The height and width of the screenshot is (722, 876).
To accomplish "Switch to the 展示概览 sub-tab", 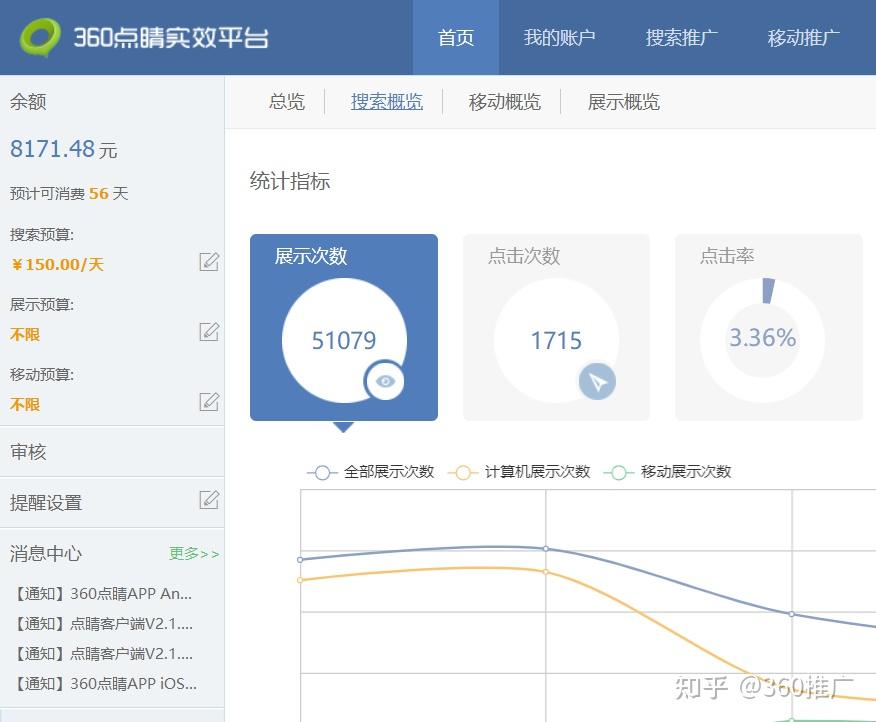I will 623,102.
